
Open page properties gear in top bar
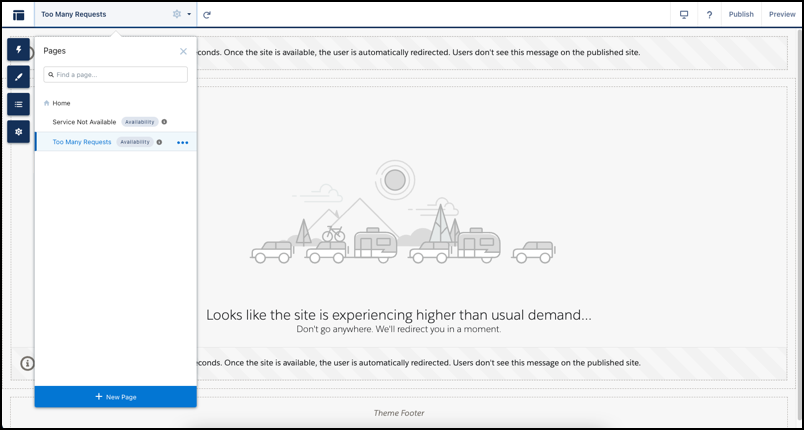[x=177, y=14]
